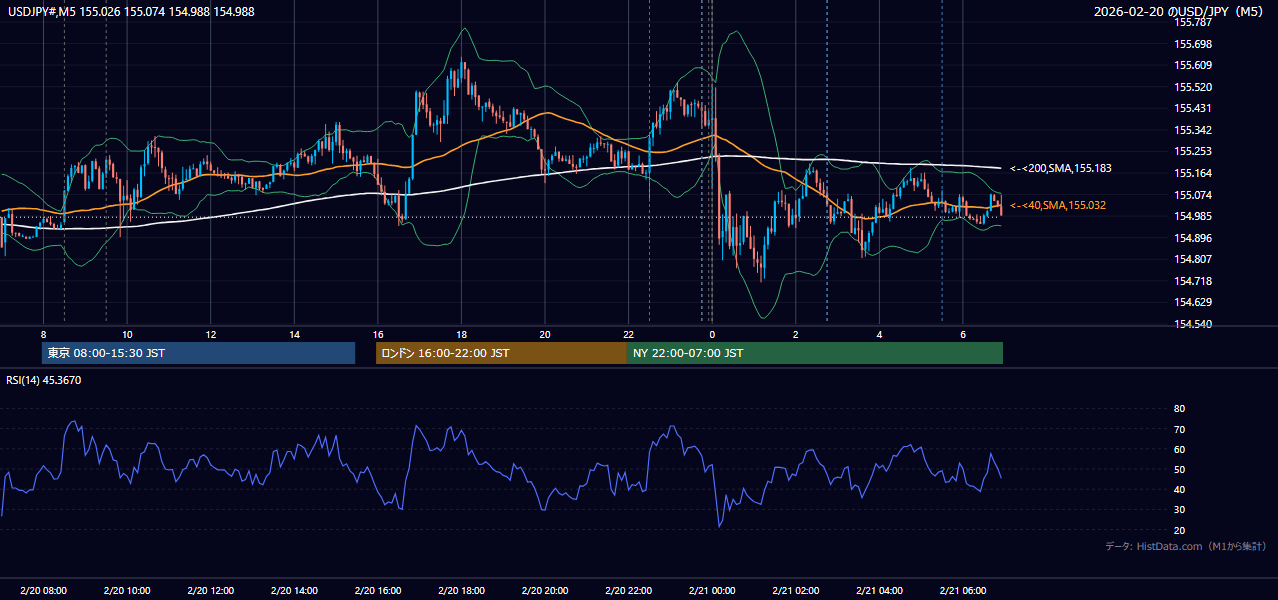Image resolution: width=1278 pixels, height=600 pixels.
Task: Click the RSI scale value 50
Action: (x=1179, y=469)
